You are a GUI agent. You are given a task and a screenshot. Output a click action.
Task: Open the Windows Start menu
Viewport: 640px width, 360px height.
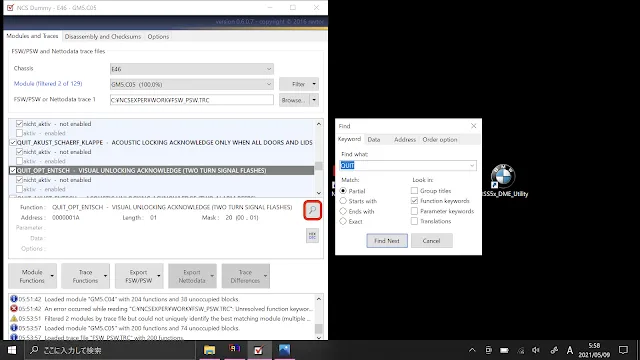[12, 350]
